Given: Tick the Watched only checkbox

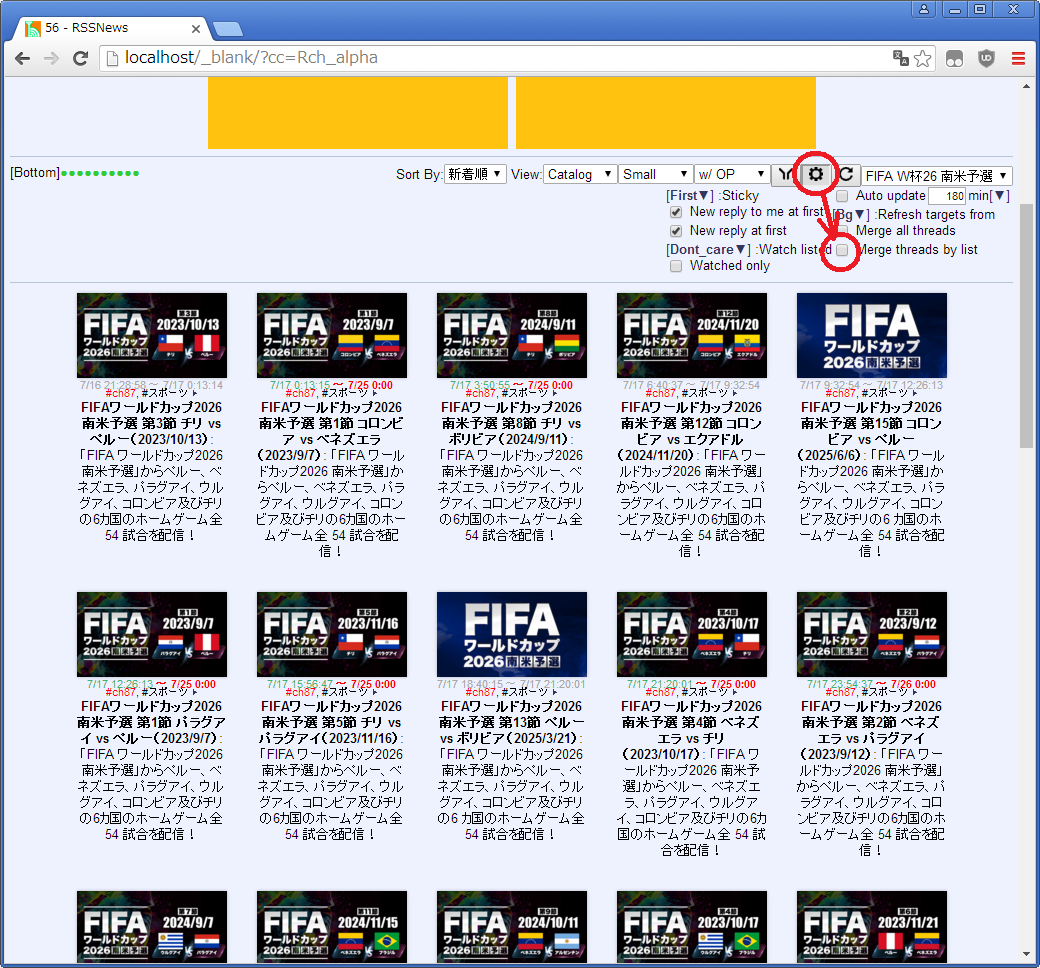Looking at the screenshot, I should (676, 266).
